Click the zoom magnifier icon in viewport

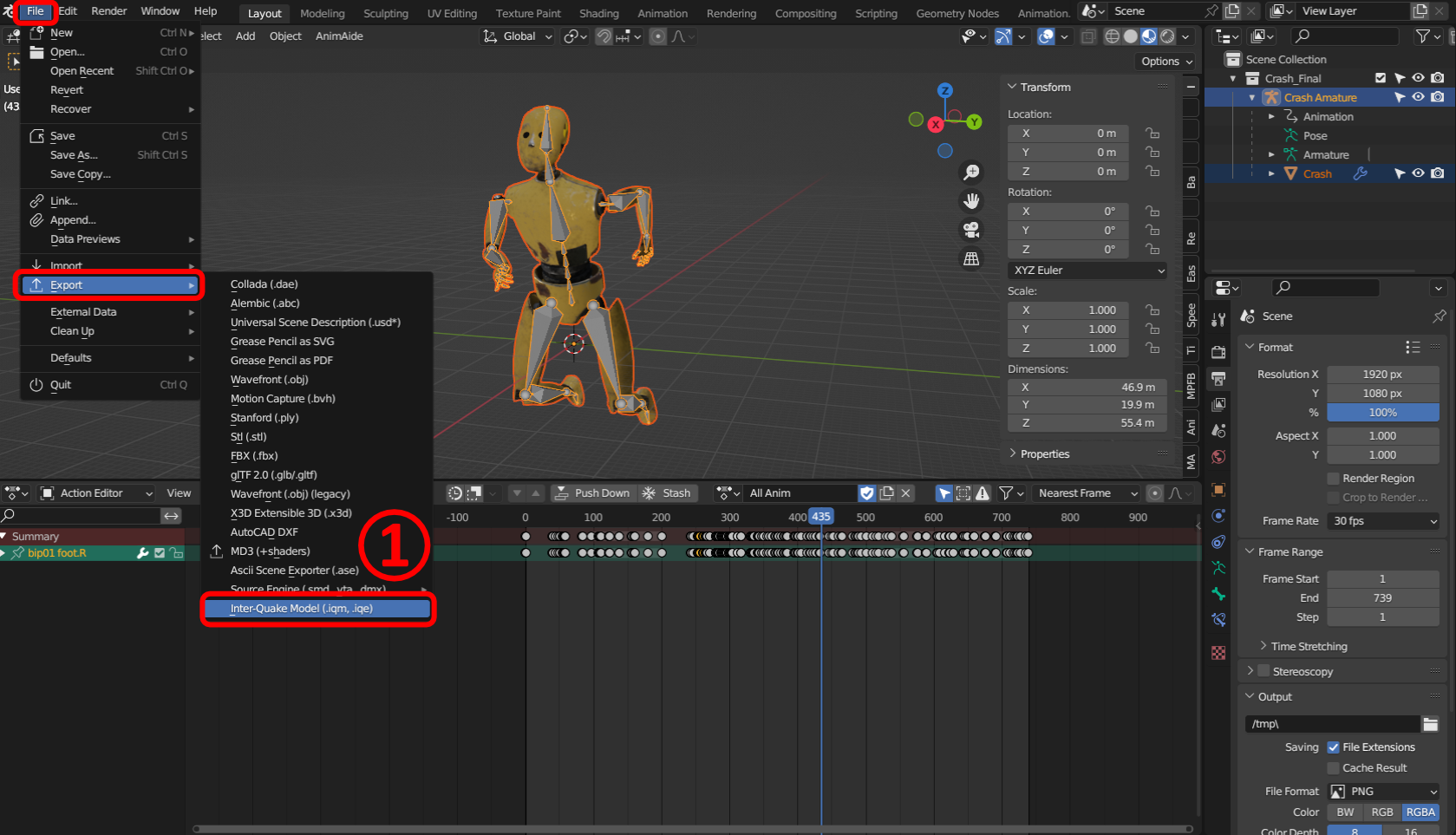(x=971, y=173)
